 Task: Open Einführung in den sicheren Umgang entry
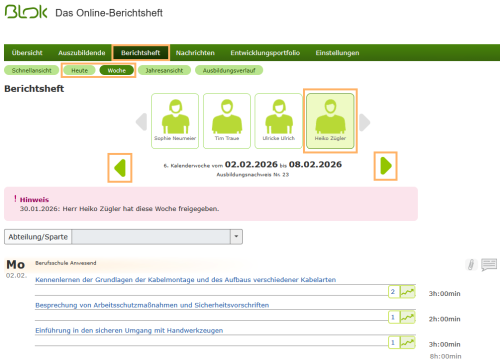coord(129,330)
